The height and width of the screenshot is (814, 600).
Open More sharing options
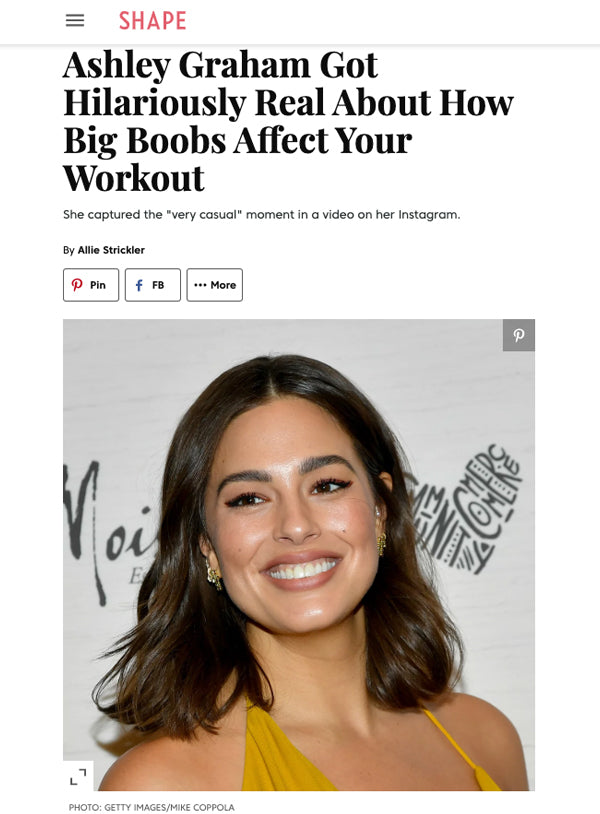[x=214, y=284]
